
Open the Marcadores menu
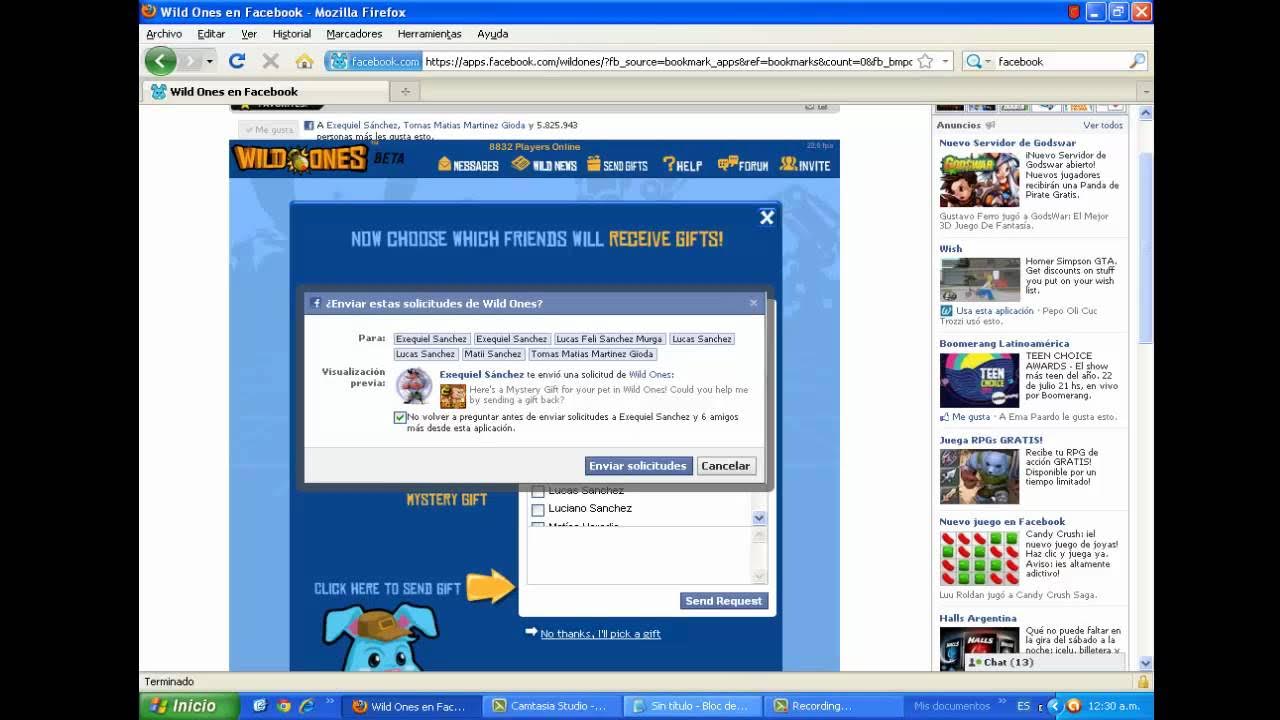[x=354, y=34]
